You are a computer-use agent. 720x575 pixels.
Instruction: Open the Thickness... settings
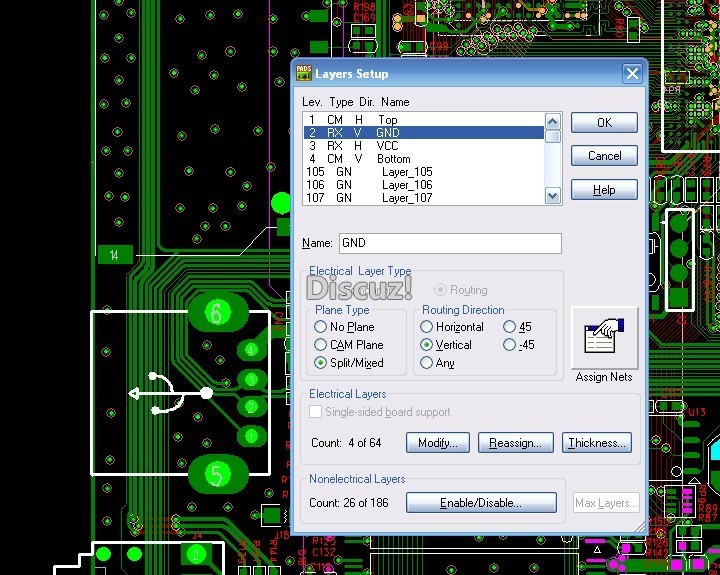point(597,443)
